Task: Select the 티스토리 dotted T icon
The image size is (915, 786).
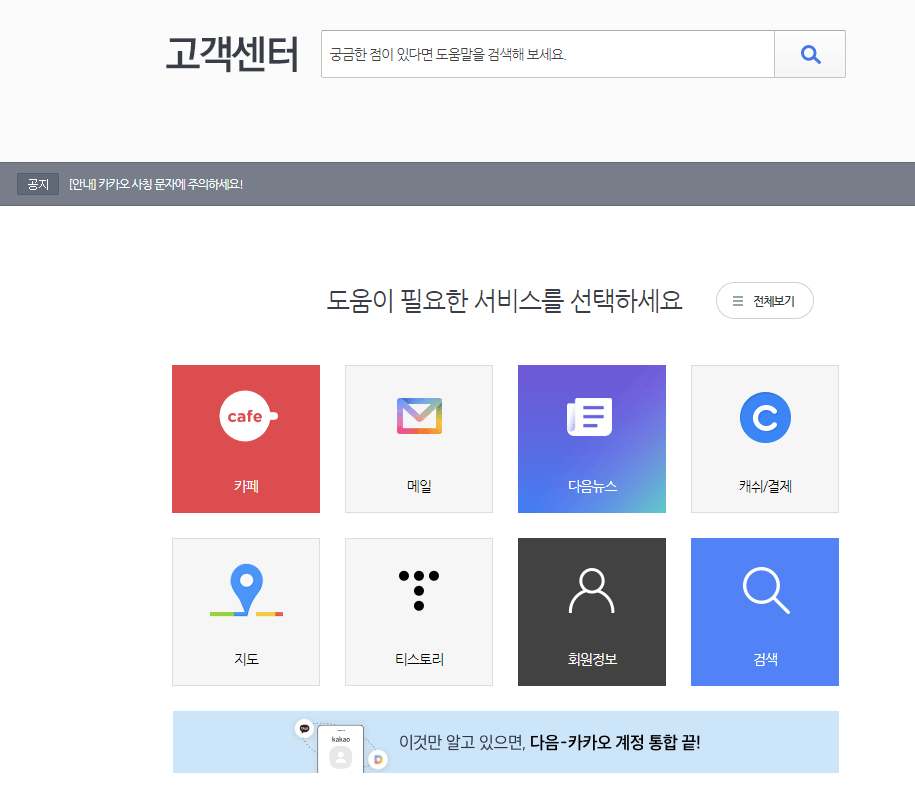Action: coord(419,591)
